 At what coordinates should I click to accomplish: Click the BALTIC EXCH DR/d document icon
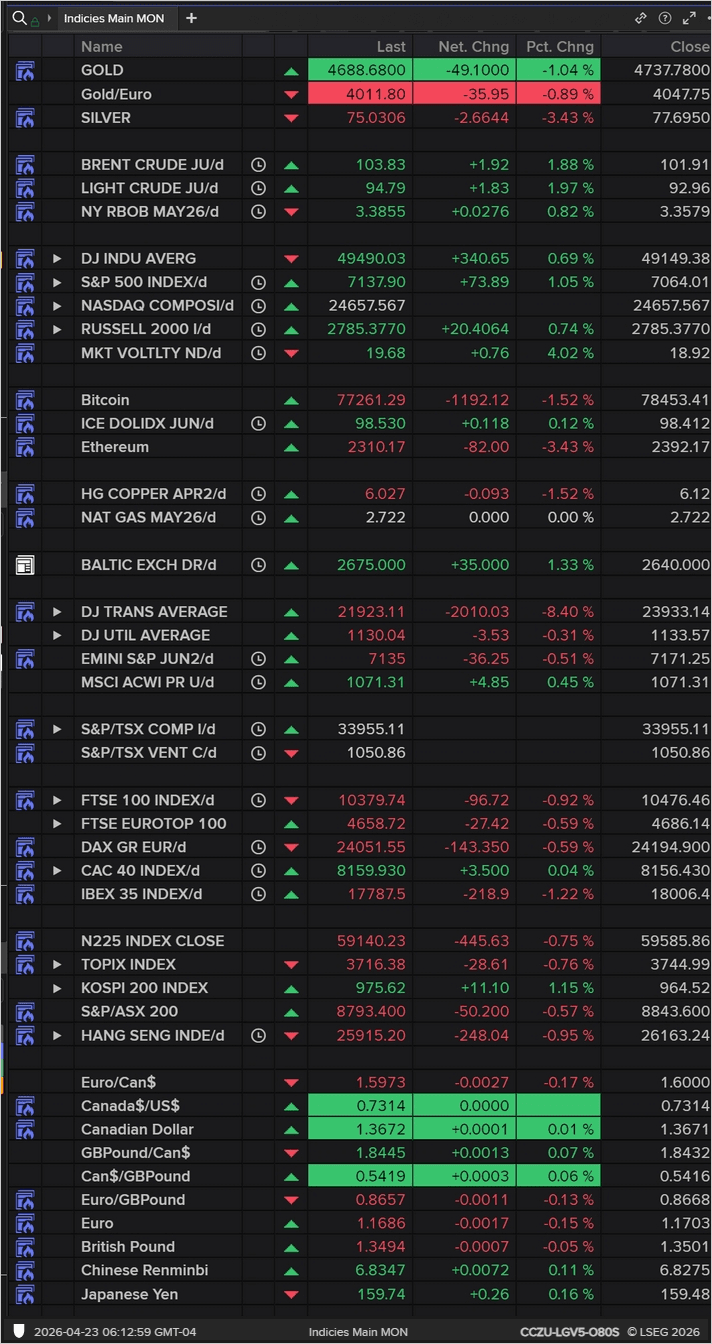click(x=25, y=565)
